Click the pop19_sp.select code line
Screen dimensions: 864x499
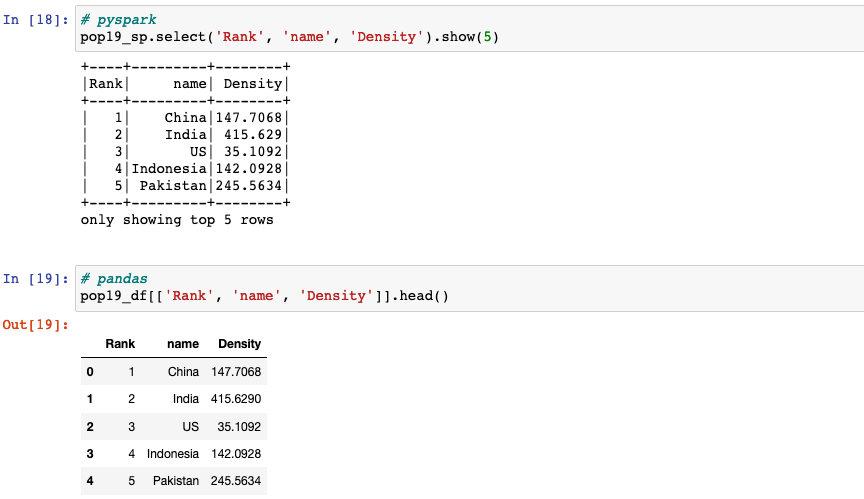pyautogui.click(x=290, y=37)
